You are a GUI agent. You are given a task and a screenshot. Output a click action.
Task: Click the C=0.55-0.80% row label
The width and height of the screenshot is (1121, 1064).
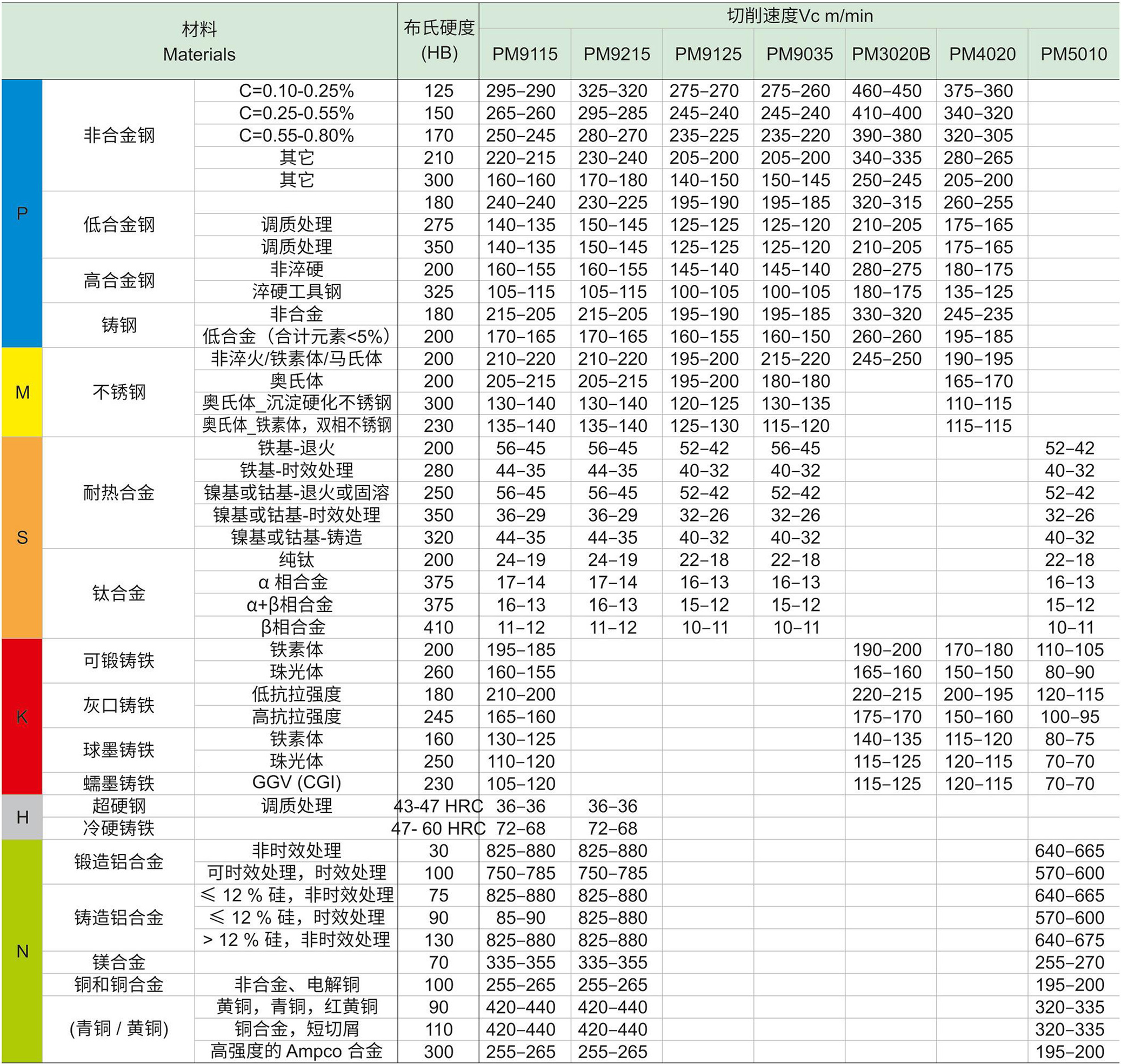click(296, 136)
